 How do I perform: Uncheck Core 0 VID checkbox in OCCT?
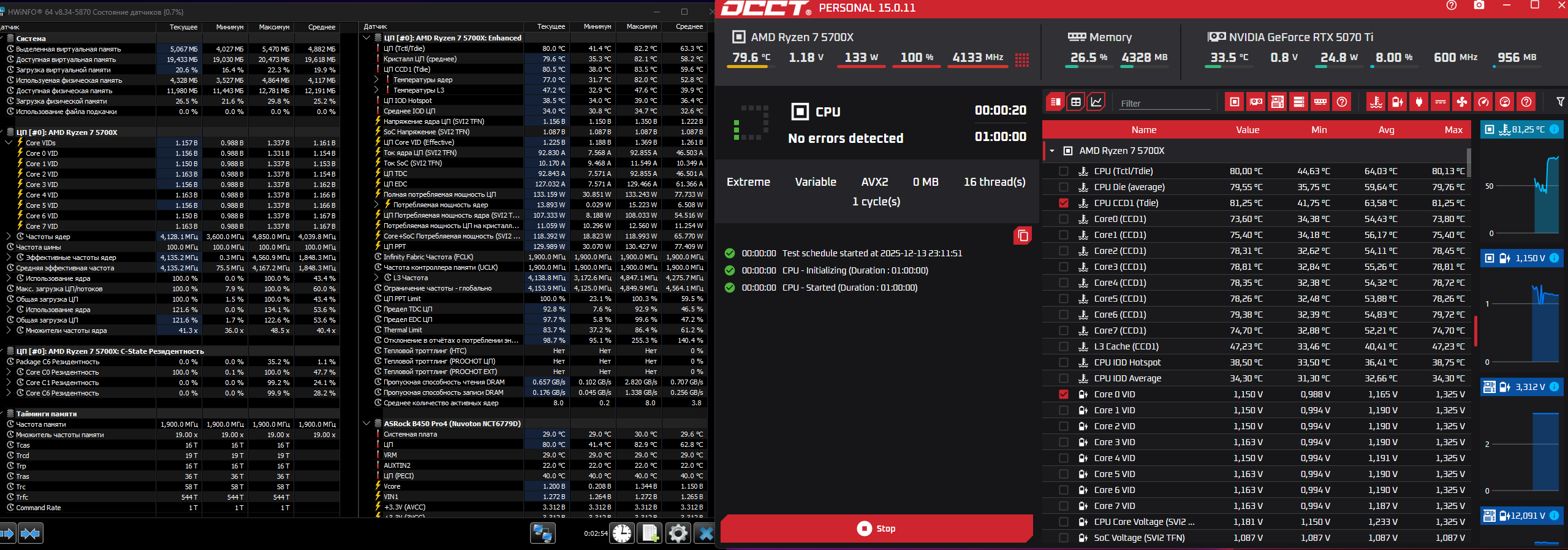tap(1064, 394)
